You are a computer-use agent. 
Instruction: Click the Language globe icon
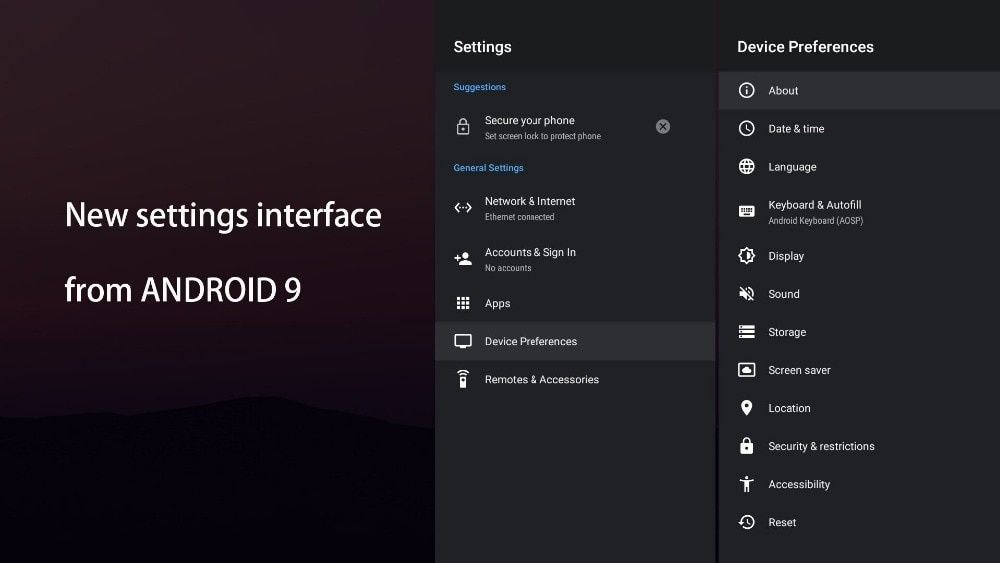tap(746, 167)
